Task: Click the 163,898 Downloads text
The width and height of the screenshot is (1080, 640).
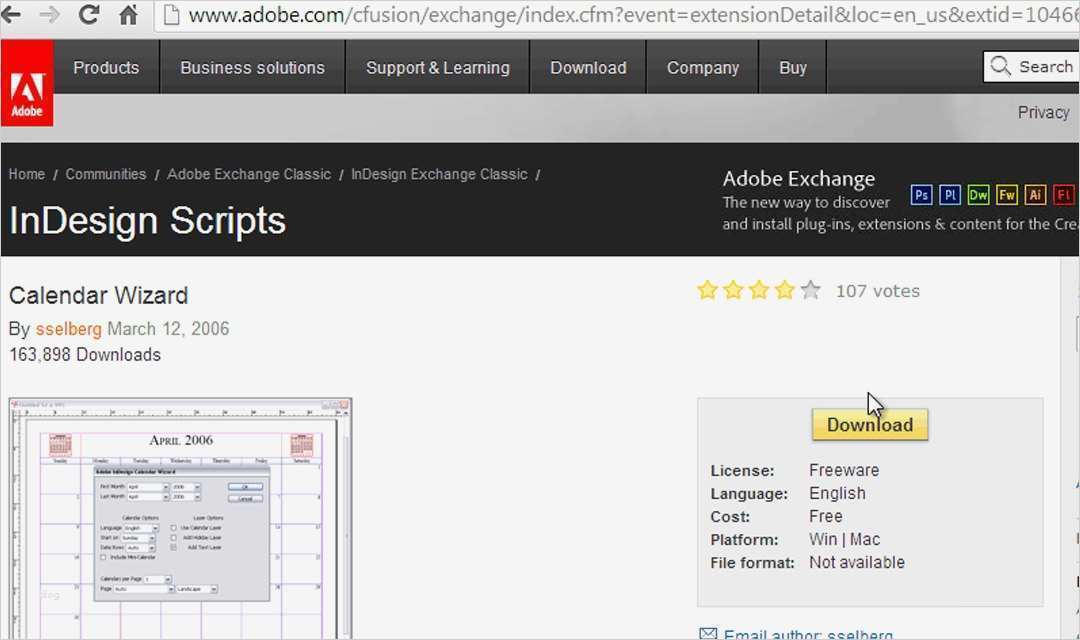Action: (x=85, y=355)
